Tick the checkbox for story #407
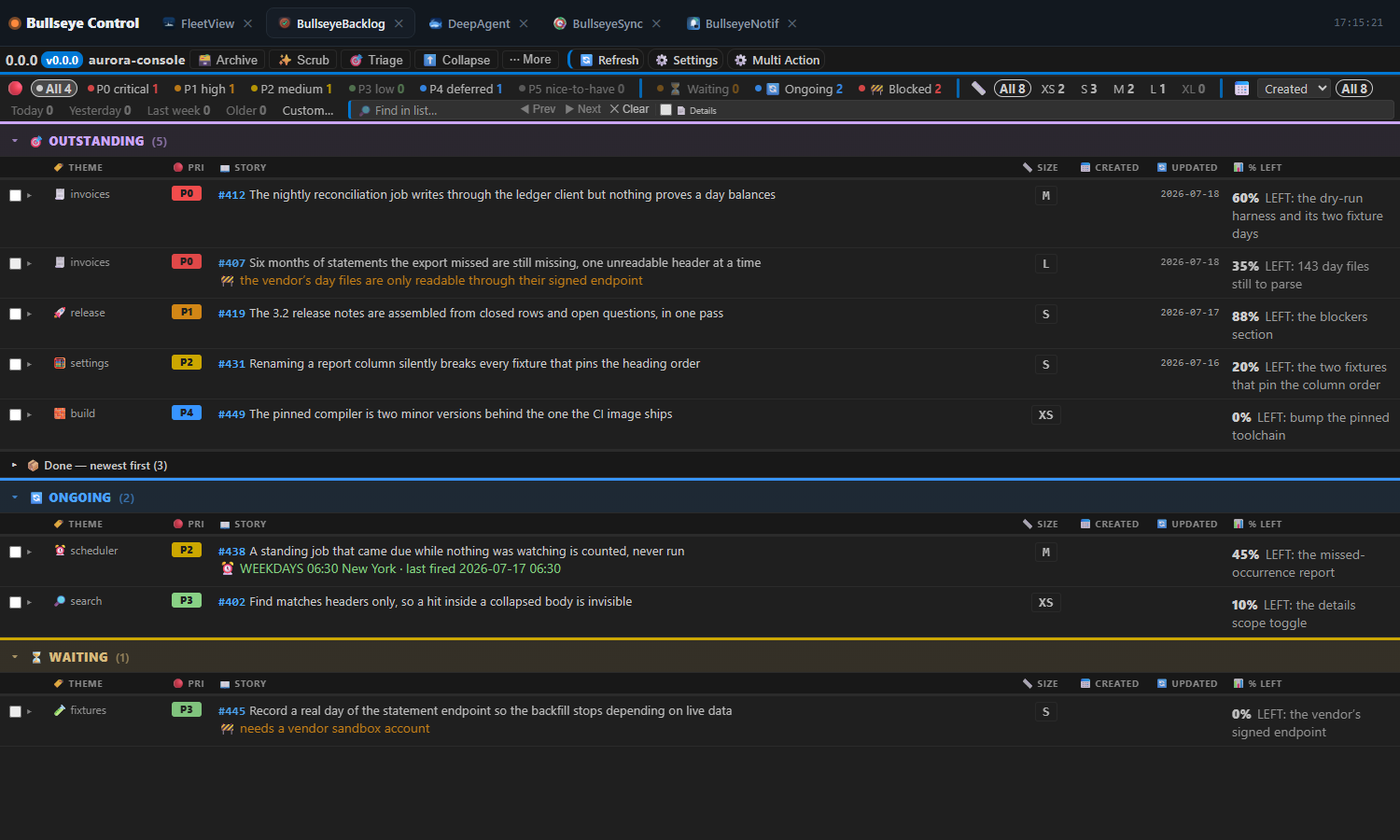Image resolution: width=1400 pixels, height=840 pixels. pyautogui.click(x=15, y=264)
